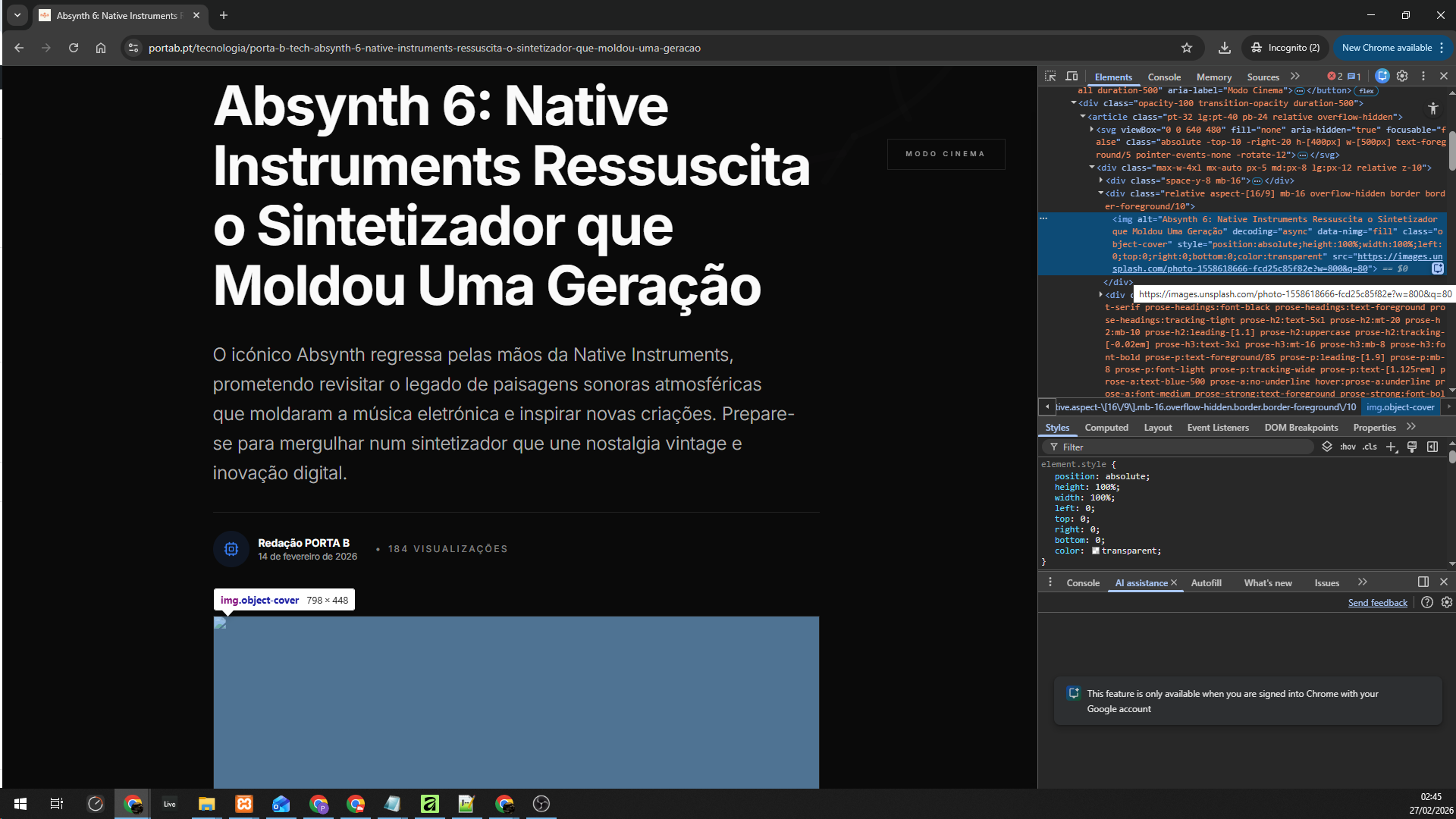
Task: Click the MODO CINEMA button
Action: pyautogui.click(x=946, y=154)
